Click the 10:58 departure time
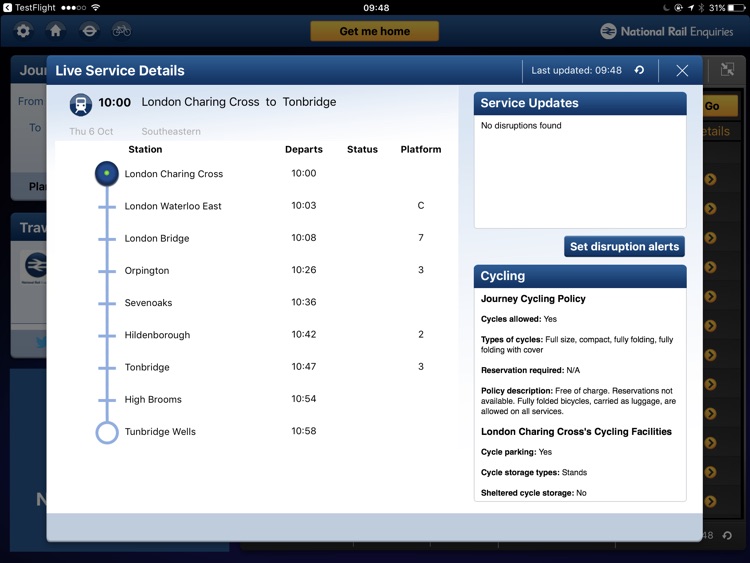Viewport: 750px width, 563px height. [304, 431]
